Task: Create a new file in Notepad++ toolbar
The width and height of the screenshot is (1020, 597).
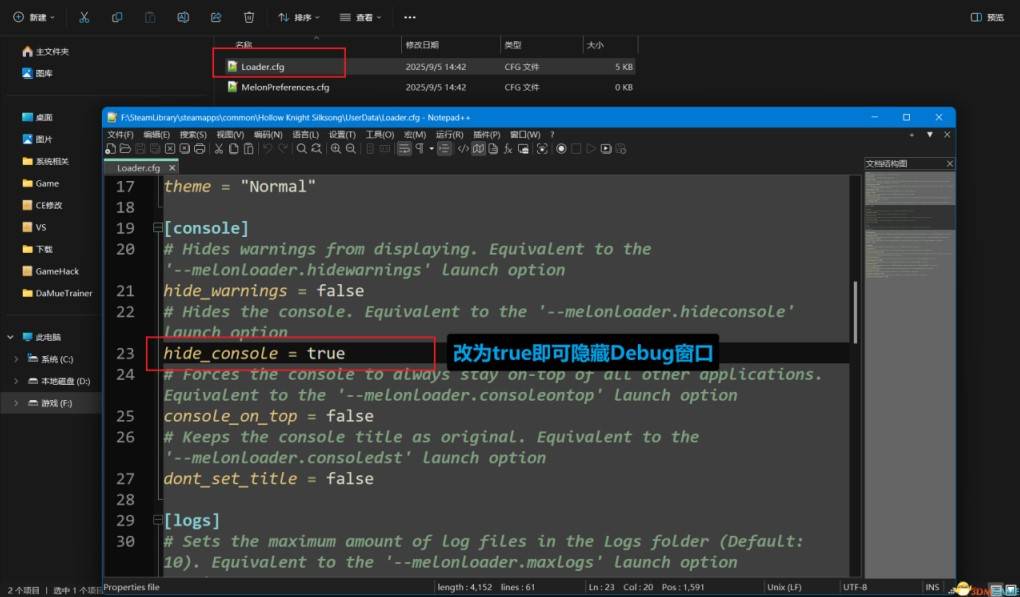Action: coord(111,149)
